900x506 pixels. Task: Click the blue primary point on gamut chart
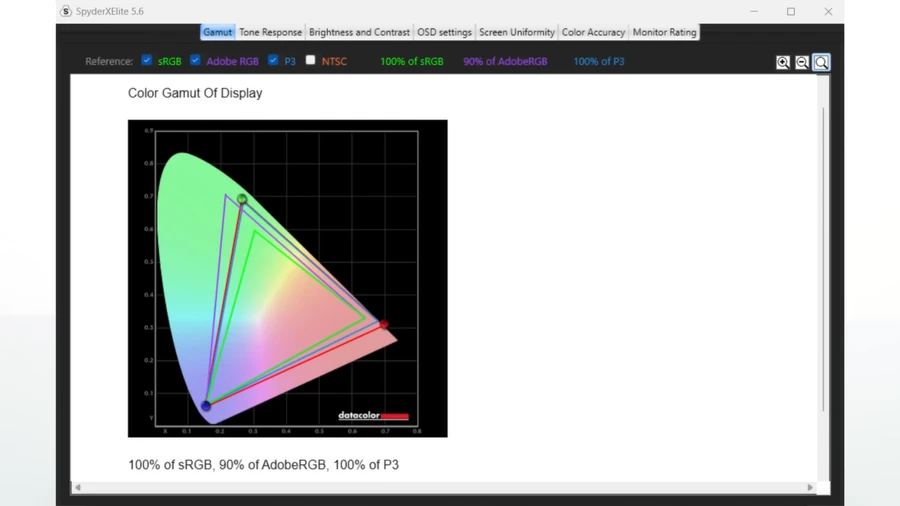tap(206, 406)
